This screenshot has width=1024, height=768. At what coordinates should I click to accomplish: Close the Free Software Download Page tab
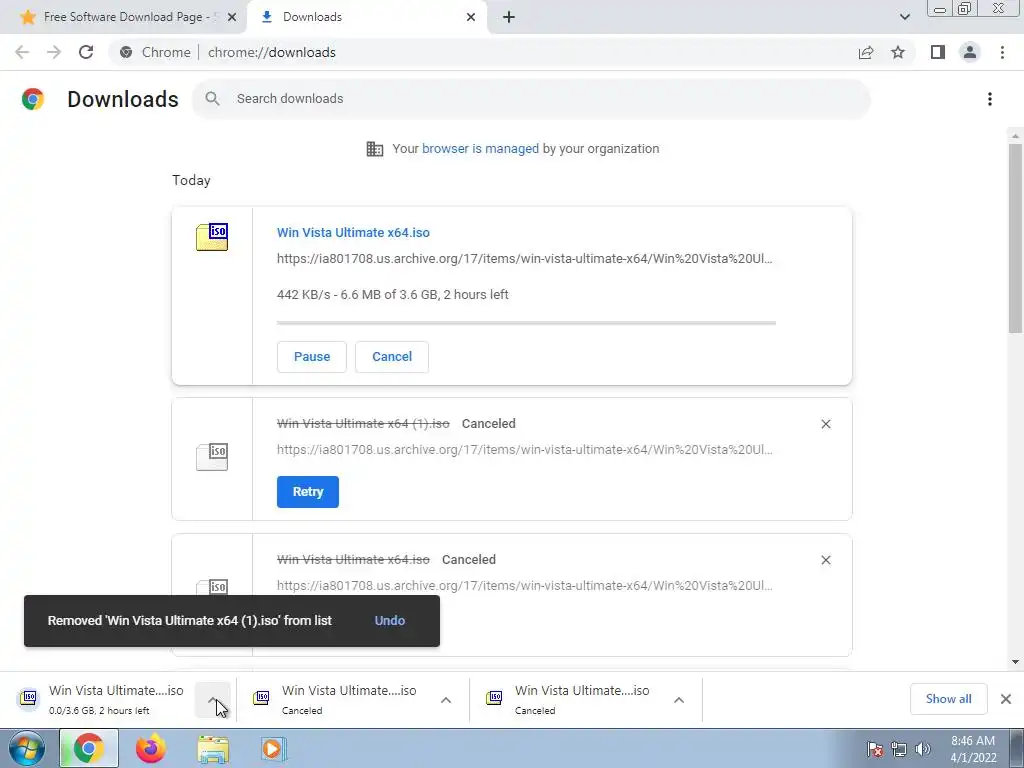(232, 17)
